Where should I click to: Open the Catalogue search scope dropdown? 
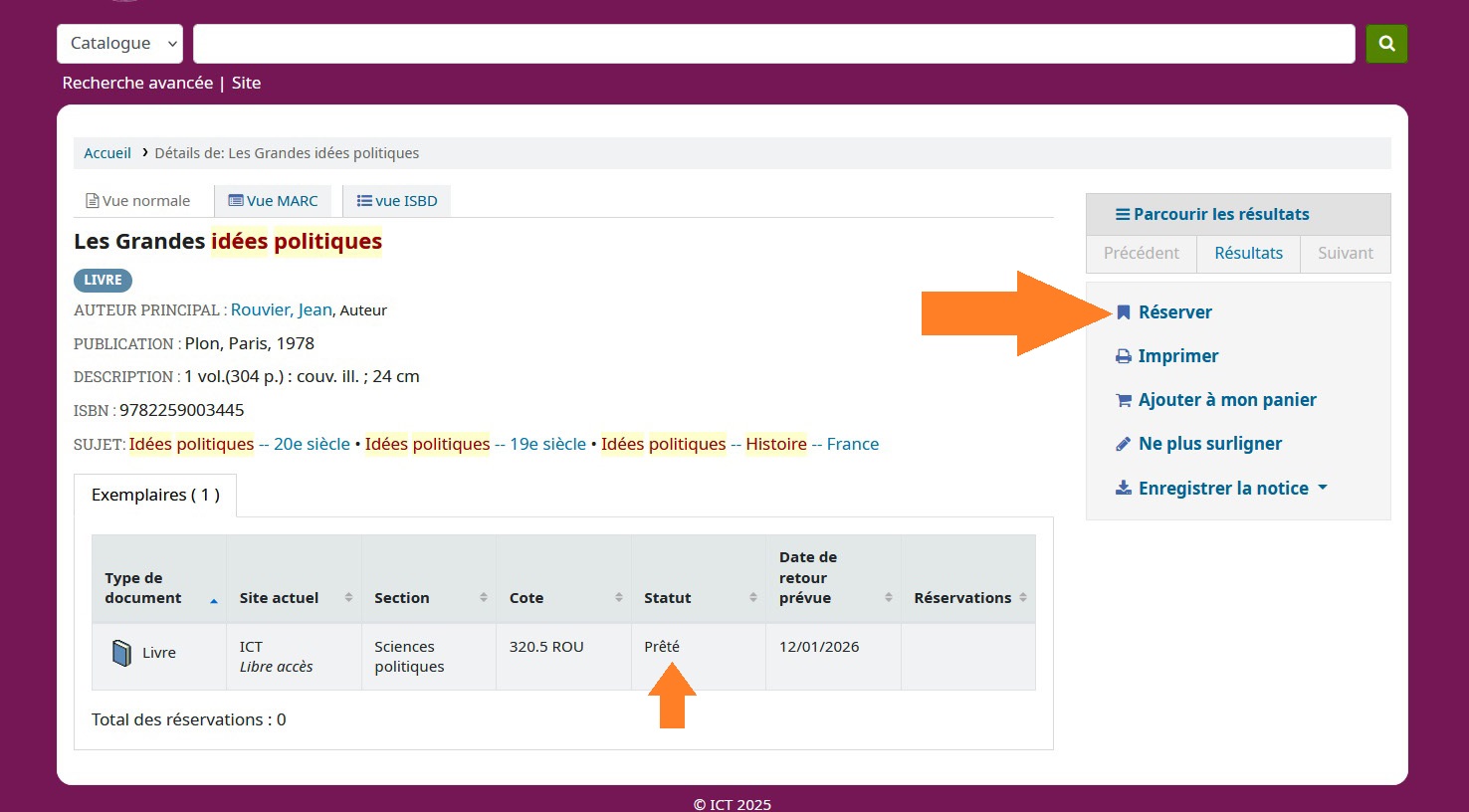120,44
